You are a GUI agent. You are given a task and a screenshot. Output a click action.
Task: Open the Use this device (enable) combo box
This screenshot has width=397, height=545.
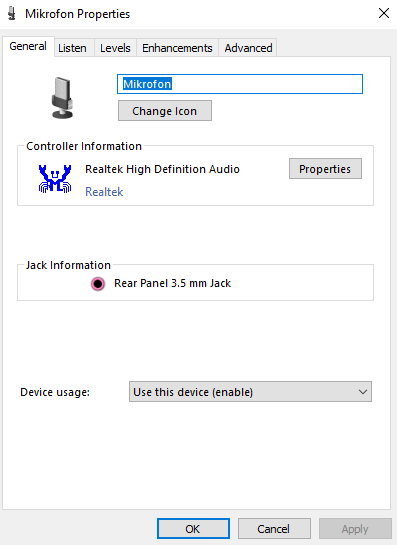click(250, 392)
